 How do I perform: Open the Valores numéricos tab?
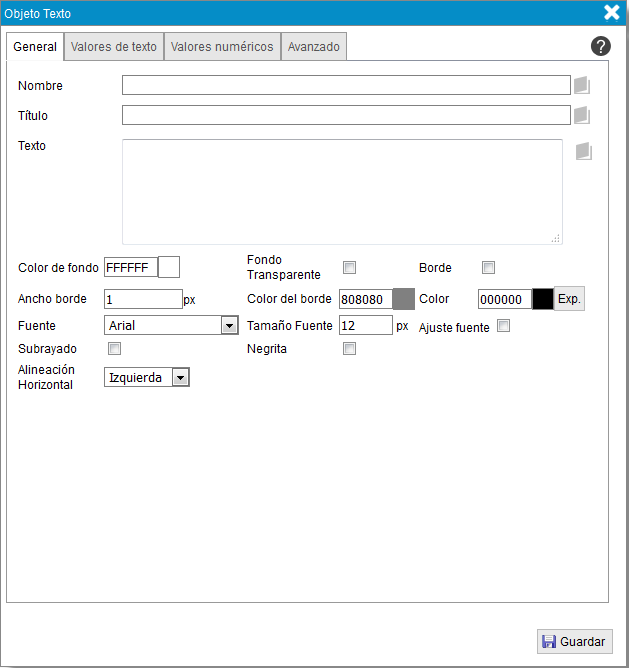coord(222,47)
